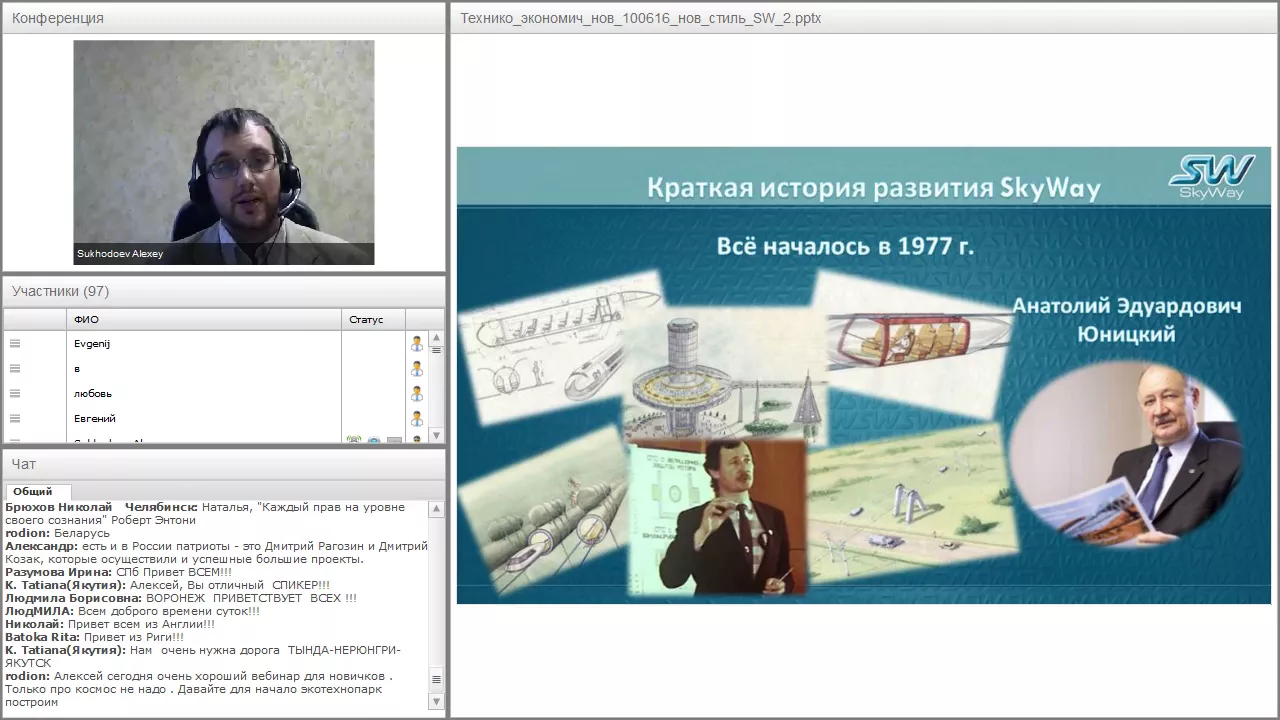Click K. Tatiana's "отличный СПИКЕР" message
Viewport: 1280px width, 720px height.
[167, 585]
